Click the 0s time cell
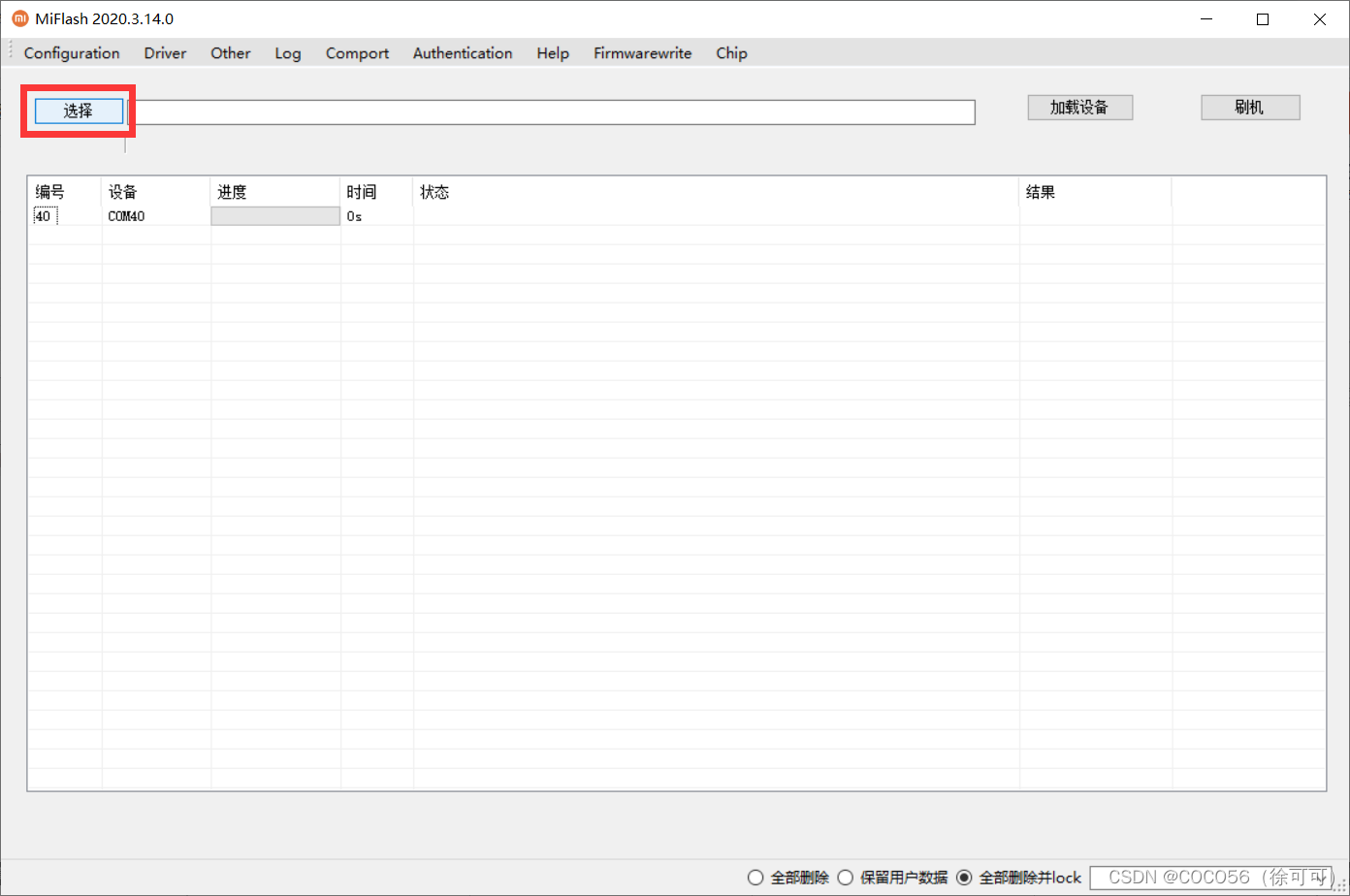 pyautogui.click(x=354, y=216)
